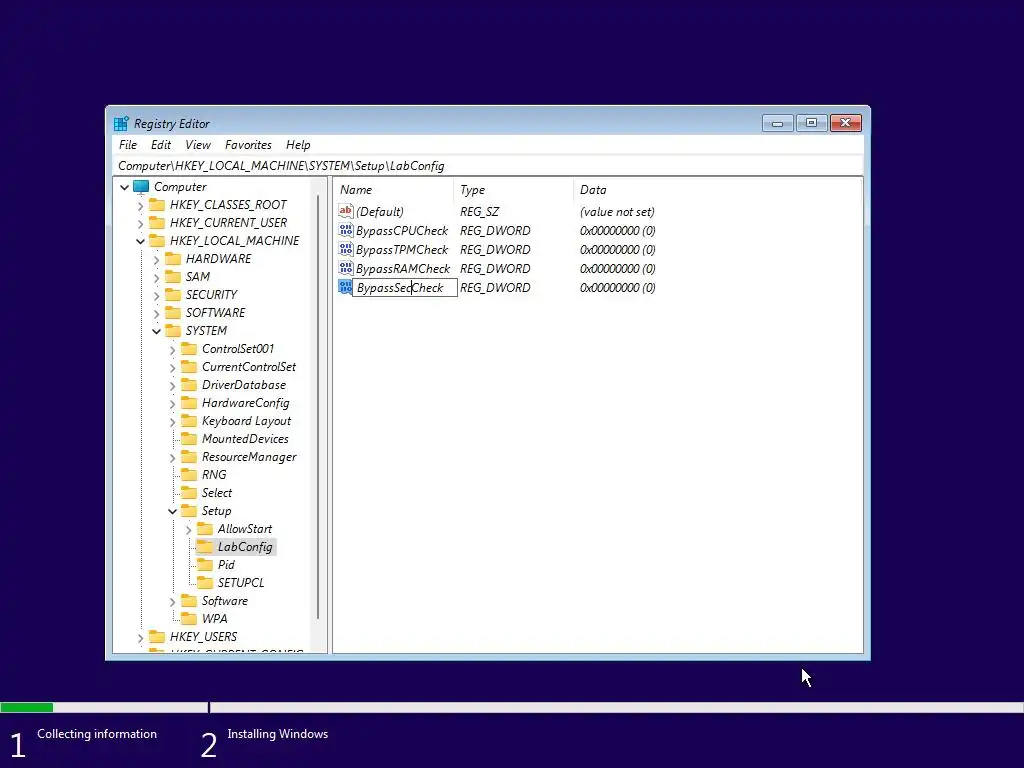This screenshot has height=768, width=1024.
Task: Select the AllowStart key label
Action: (x=245, y=529)
